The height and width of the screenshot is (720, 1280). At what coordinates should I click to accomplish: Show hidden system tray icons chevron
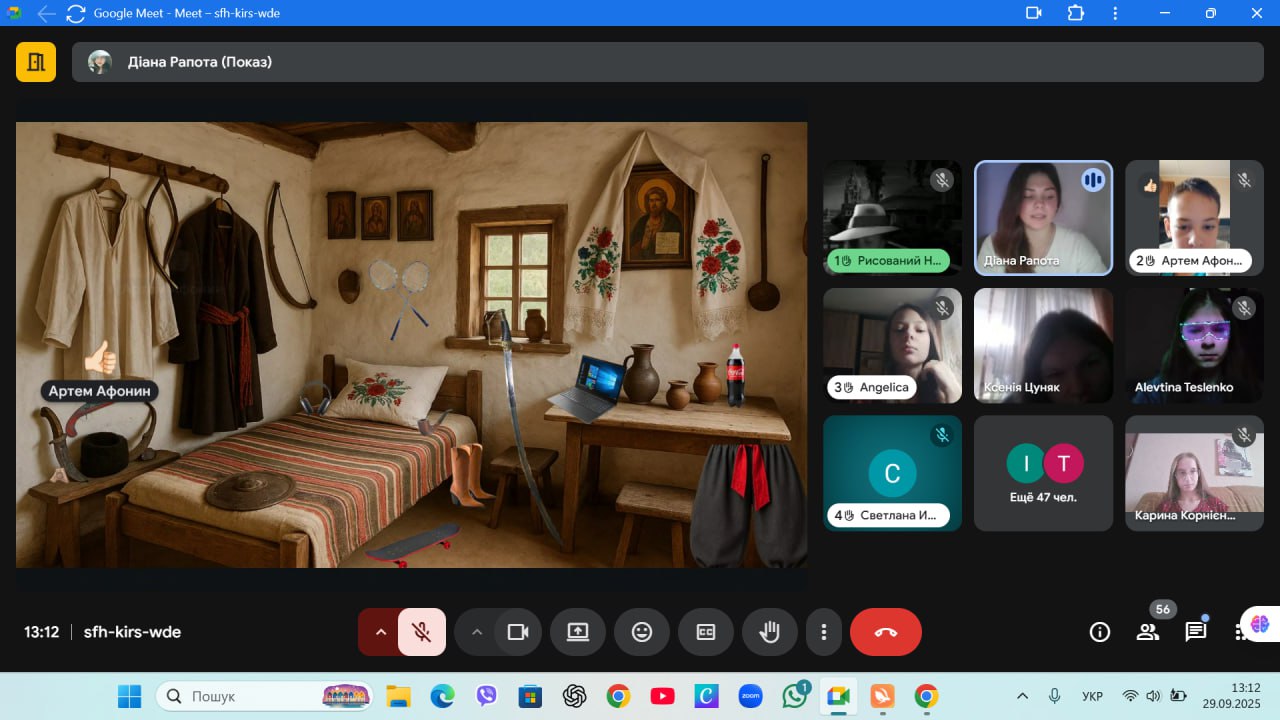coord(1022,696)
